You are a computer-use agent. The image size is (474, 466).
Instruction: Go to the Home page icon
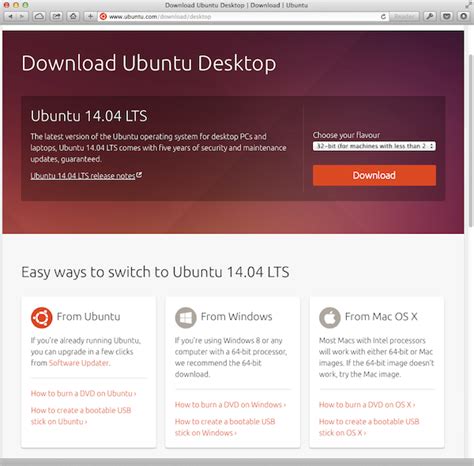(73, 16)
